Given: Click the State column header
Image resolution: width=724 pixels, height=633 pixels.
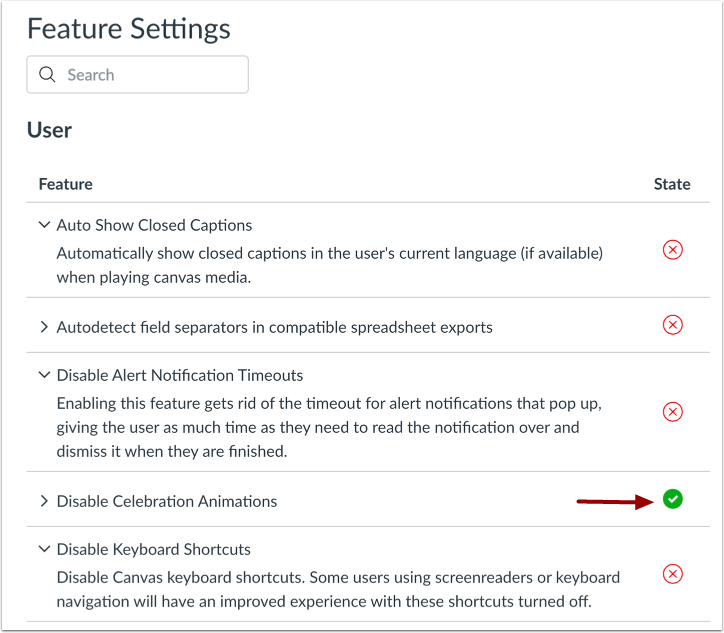Looking at the screenshot, I should 672,184.
